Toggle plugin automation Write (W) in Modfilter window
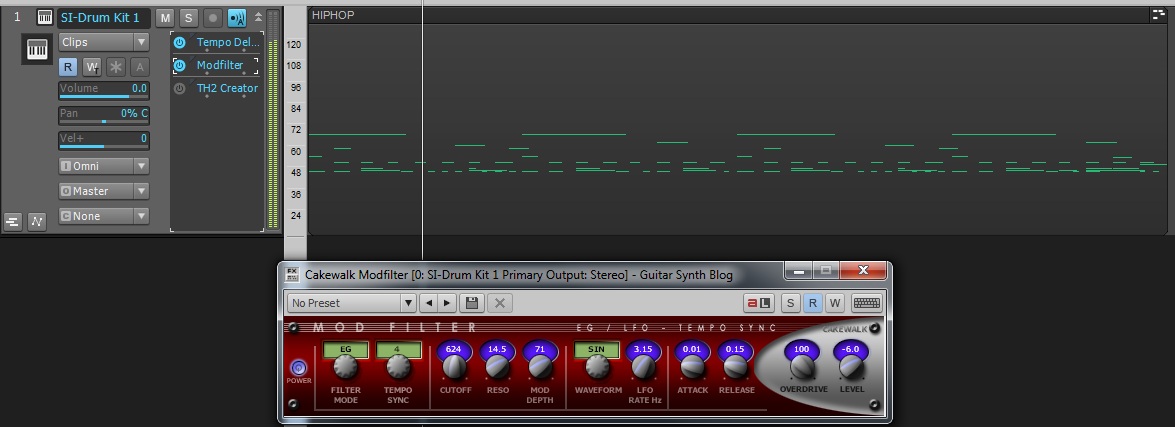Image resolution: width=1175 pixels, height=427 pixels. tap(835, 303)
